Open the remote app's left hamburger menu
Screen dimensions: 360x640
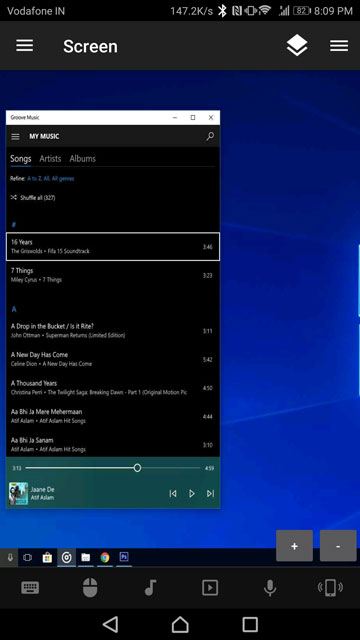[24, 46]
